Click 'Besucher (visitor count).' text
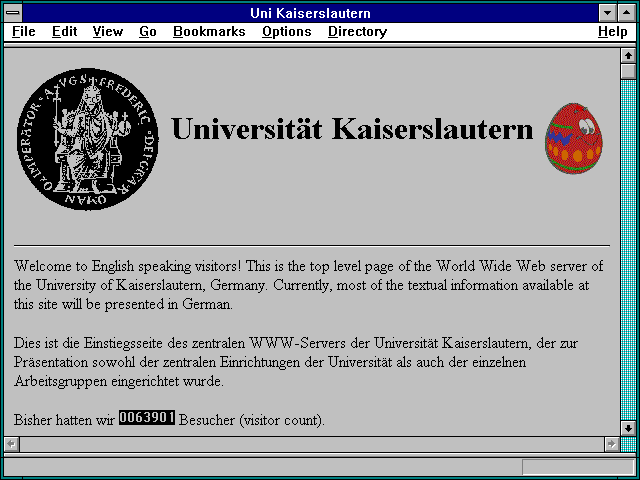 (x=252, y=420)
